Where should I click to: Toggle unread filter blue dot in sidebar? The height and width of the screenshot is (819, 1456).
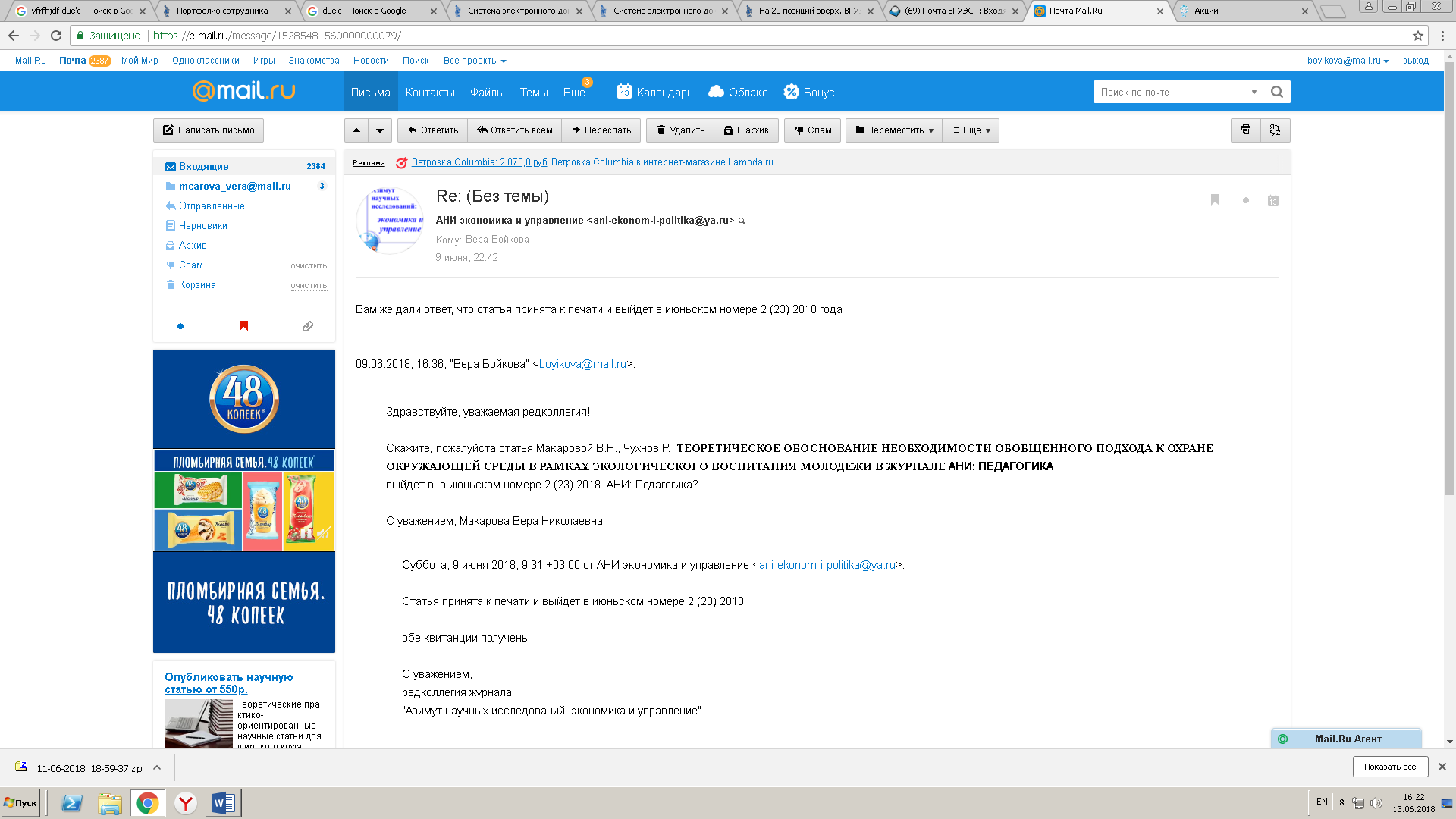[180, 326]
